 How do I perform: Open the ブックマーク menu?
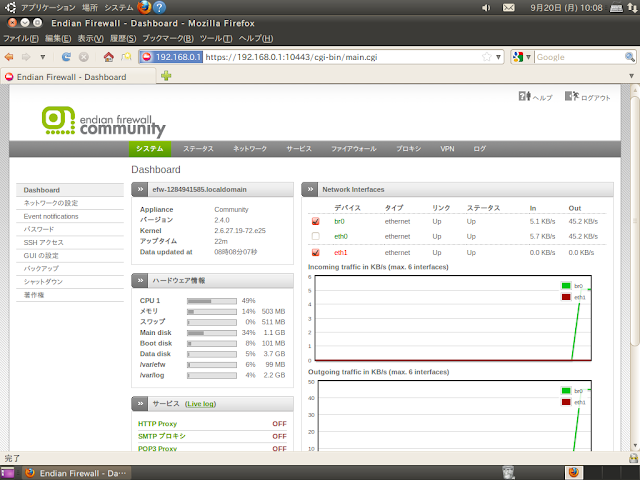click(168, 38)
